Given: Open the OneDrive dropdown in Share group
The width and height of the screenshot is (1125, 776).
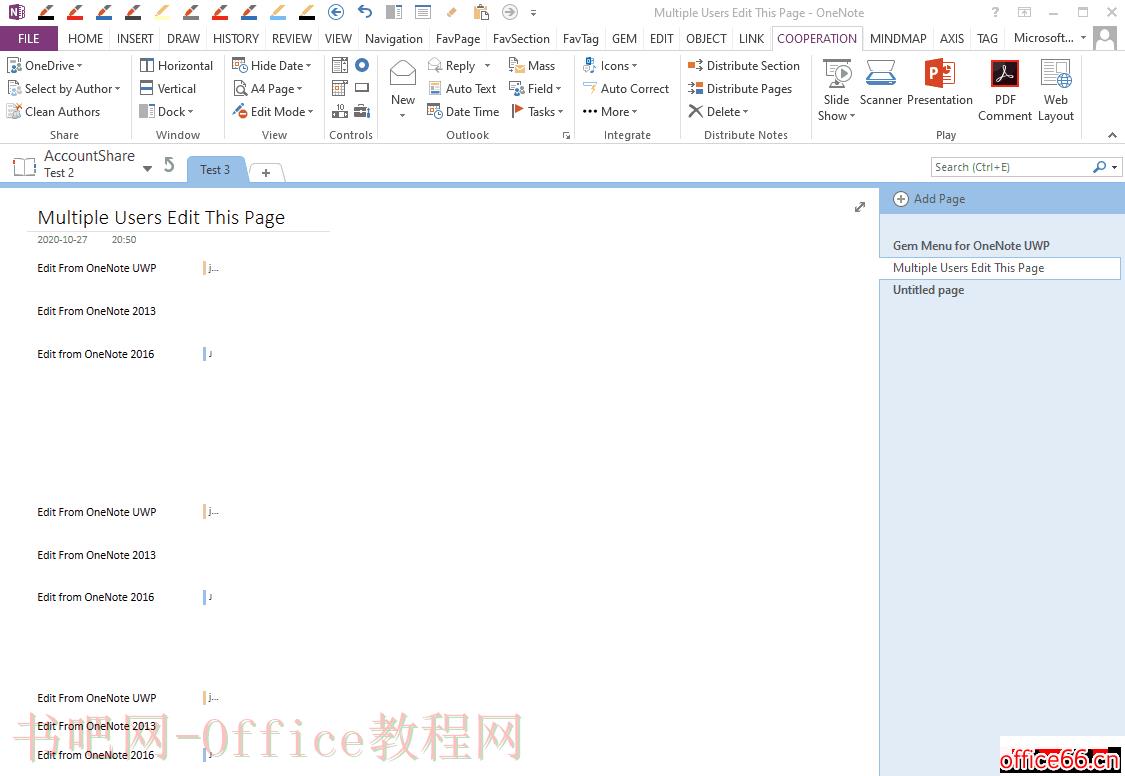Looking at the screenshot, I should point(44,65).
